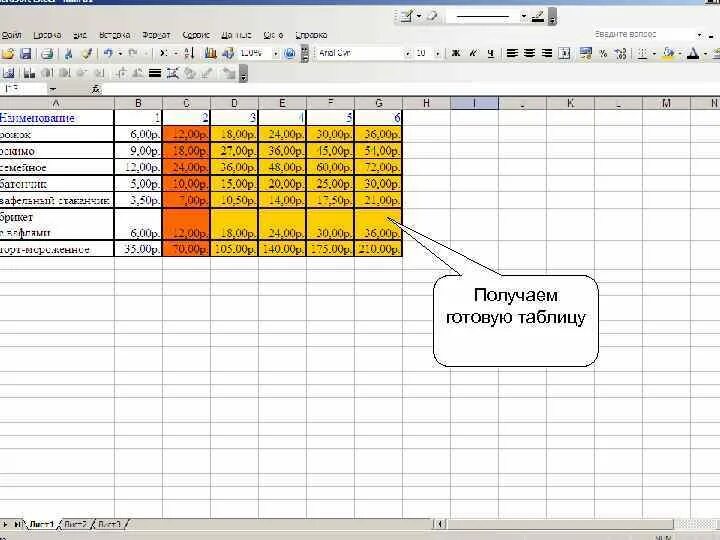This screenshot has height=540, width=720.
Task: Toggle align right
Action: coord(546,54)
